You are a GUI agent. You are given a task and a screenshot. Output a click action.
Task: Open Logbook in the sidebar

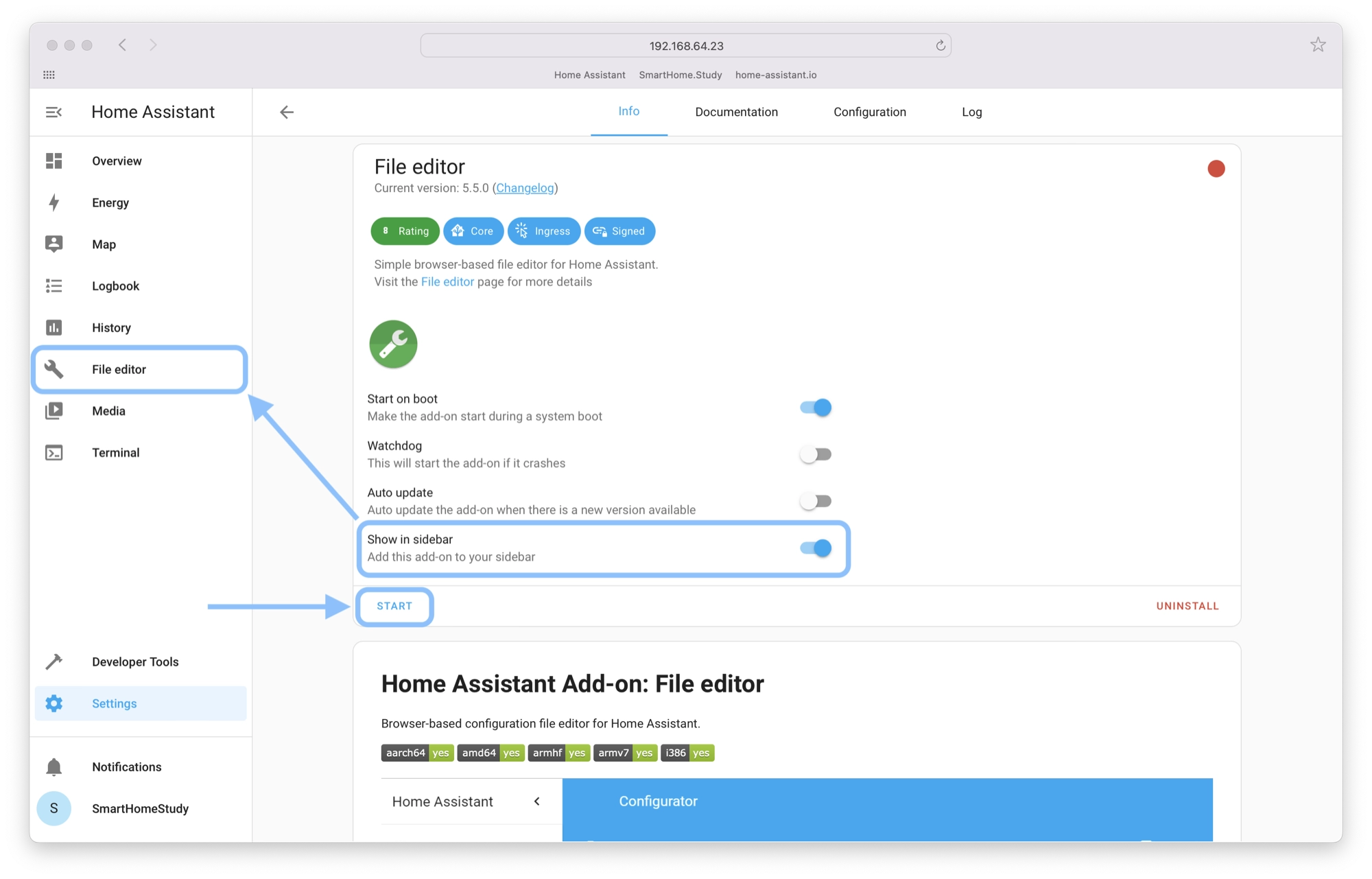coord(141,286)
